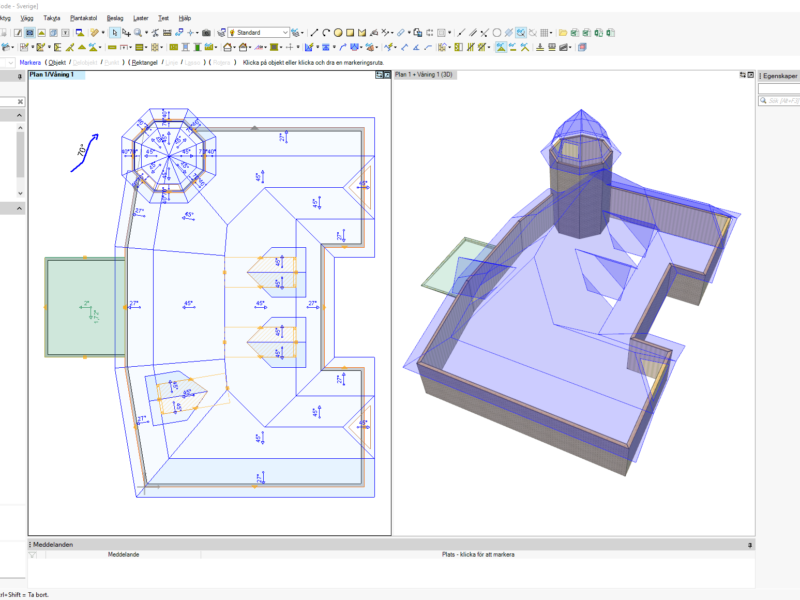Image resolution: width=800 pixels, height=600 pixels.
Task: Open the Beslag menu
Action: click(x=115, y=18)
